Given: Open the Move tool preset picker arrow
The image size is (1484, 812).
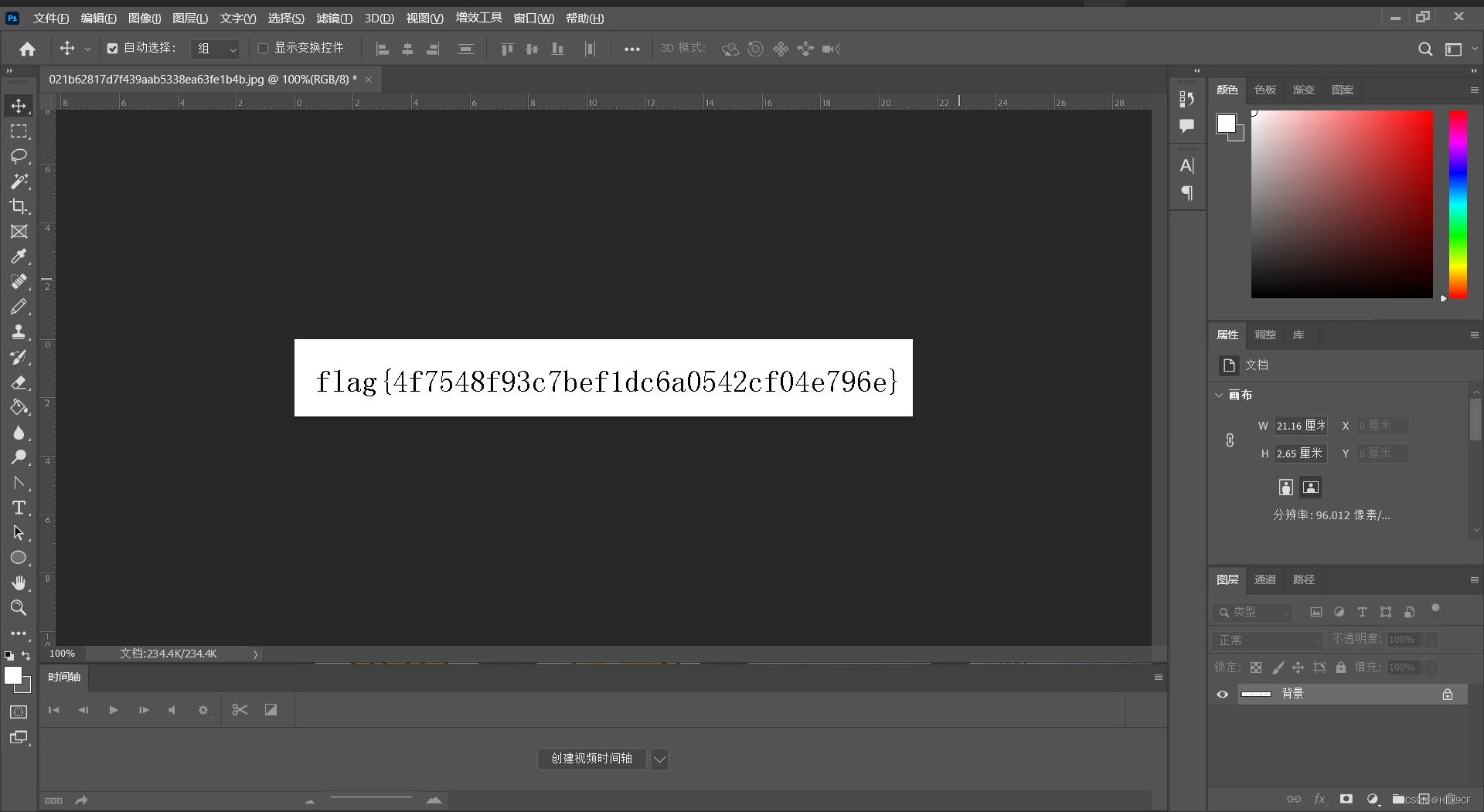Looking at the screenshot, I should [x=87, y=49].
